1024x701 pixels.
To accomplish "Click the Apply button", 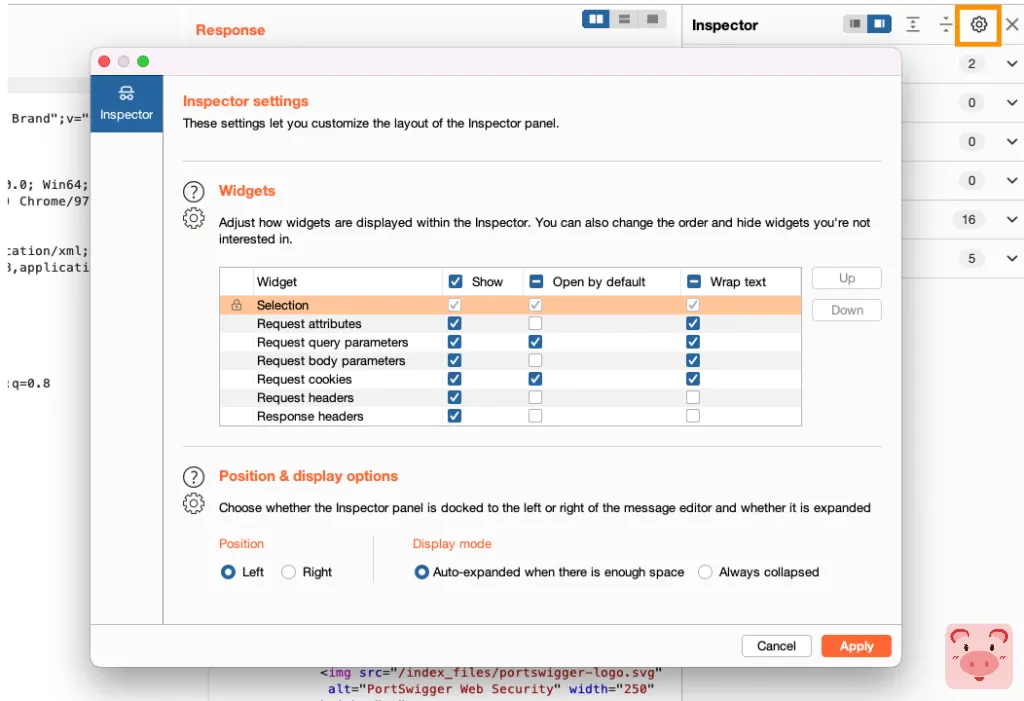I will (x=856, y=646).
